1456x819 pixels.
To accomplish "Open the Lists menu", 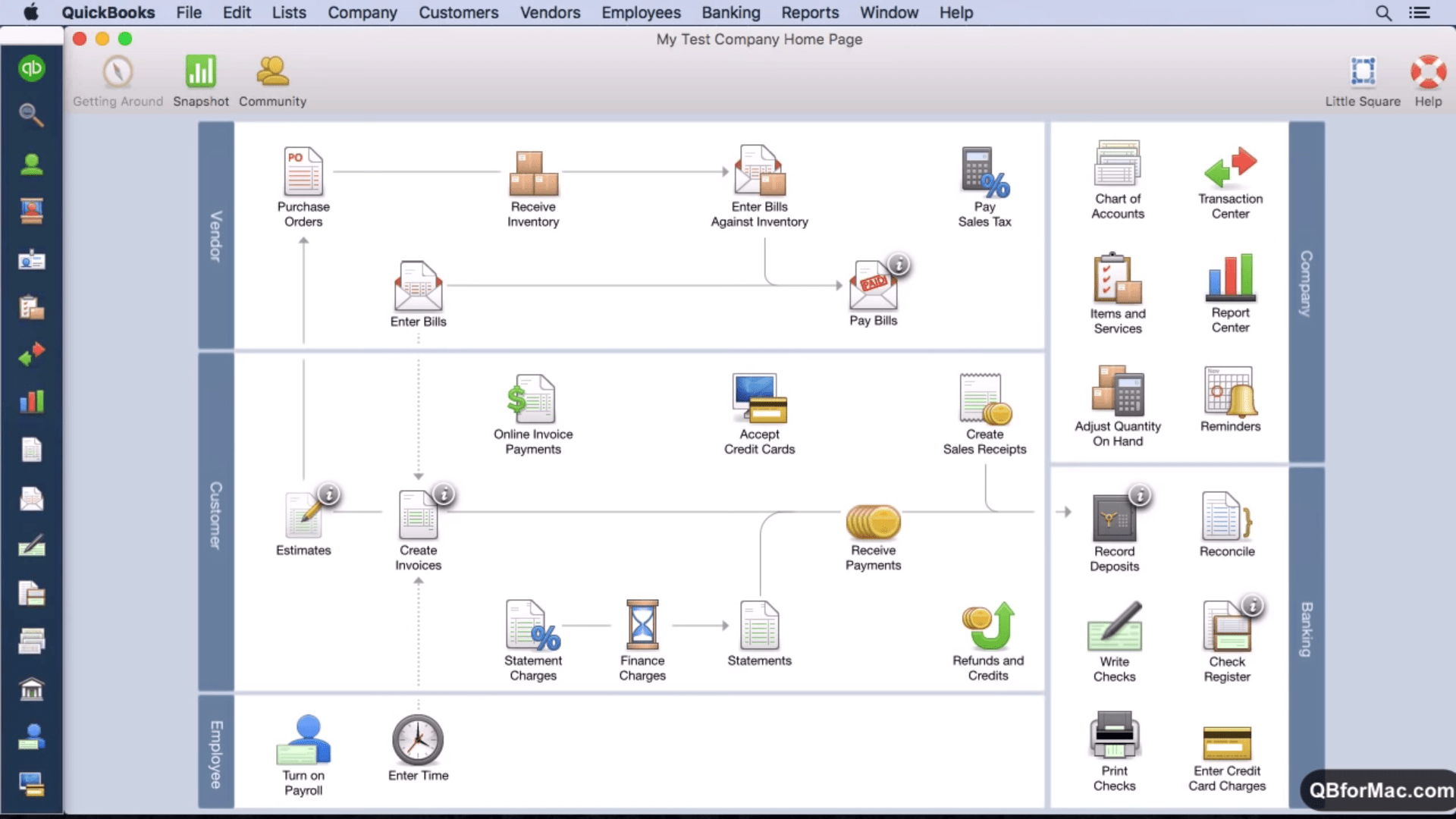I will (x=289, y=12).
